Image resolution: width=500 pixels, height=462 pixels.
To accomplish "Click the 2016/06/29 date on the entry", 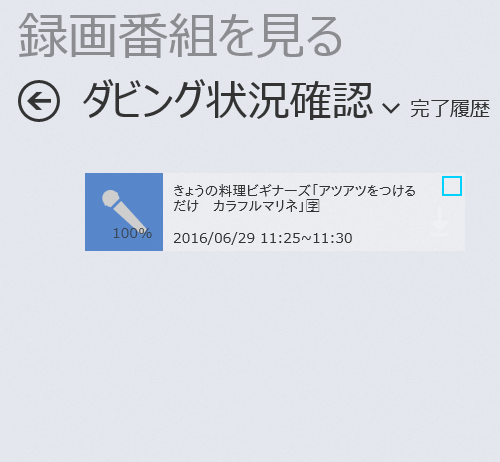I will [214, 238].
